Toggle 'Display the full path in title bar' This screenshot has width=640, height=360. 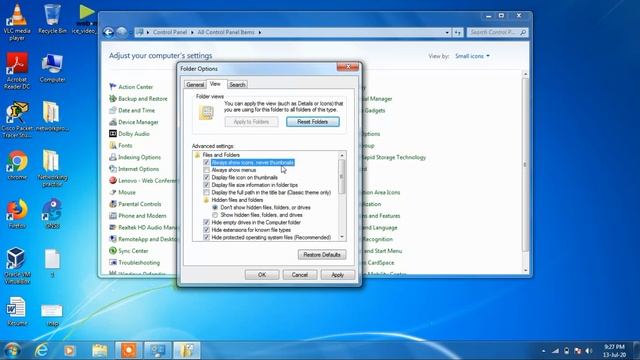coord(207,192)
